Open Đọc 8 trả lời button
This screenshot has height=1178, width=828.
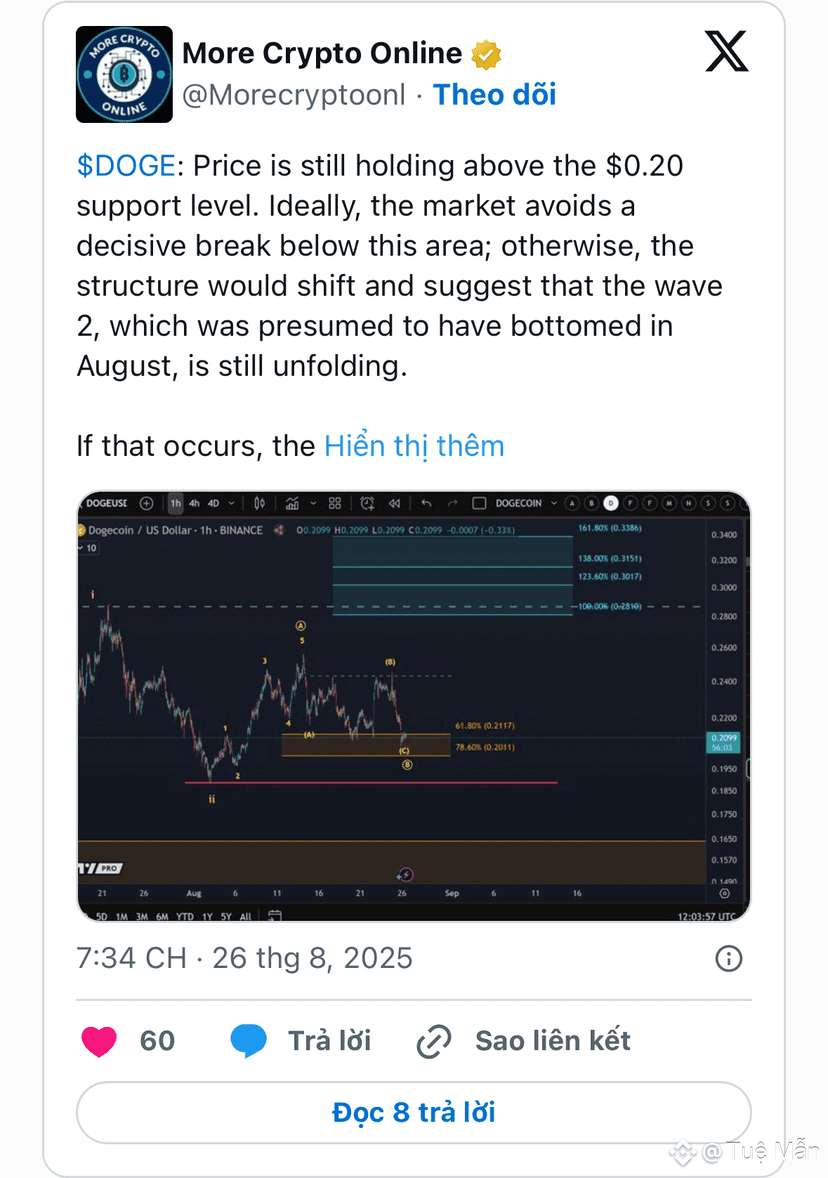pos(414,1113)
